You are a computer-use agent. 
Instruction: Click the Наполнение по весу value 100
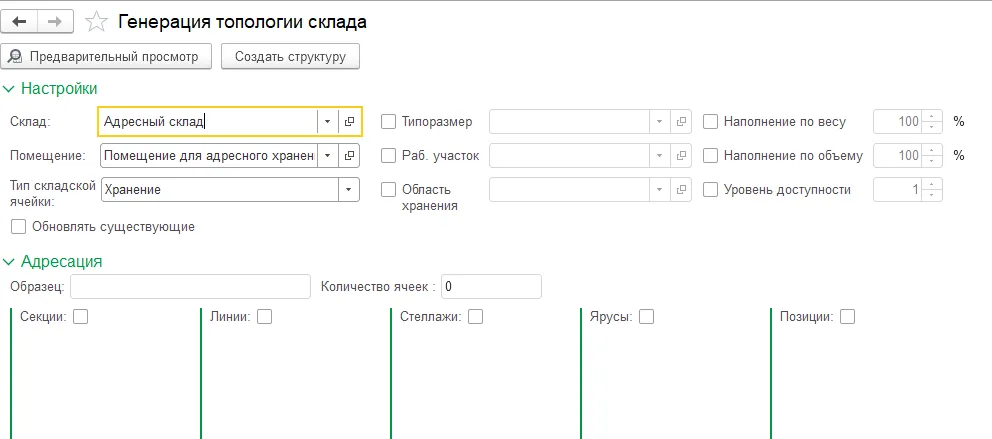908,121
